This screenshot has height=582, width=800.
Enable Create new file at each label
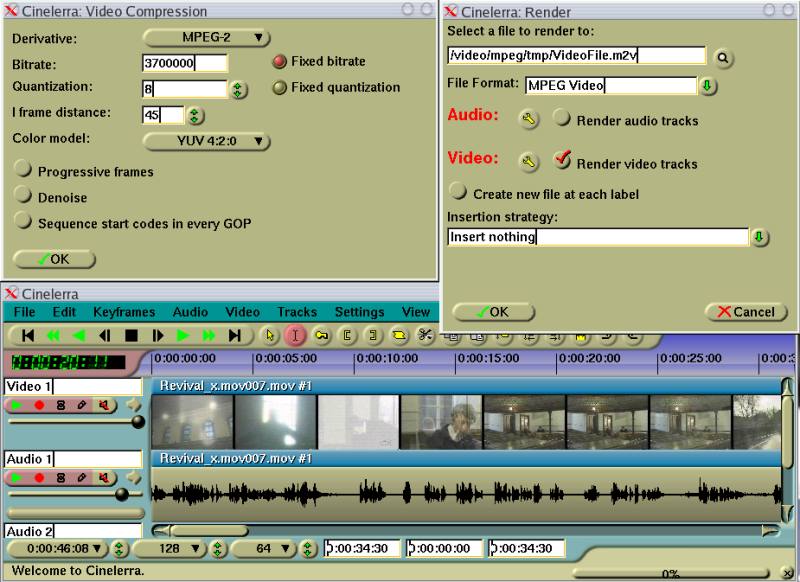tap(458, 192)
